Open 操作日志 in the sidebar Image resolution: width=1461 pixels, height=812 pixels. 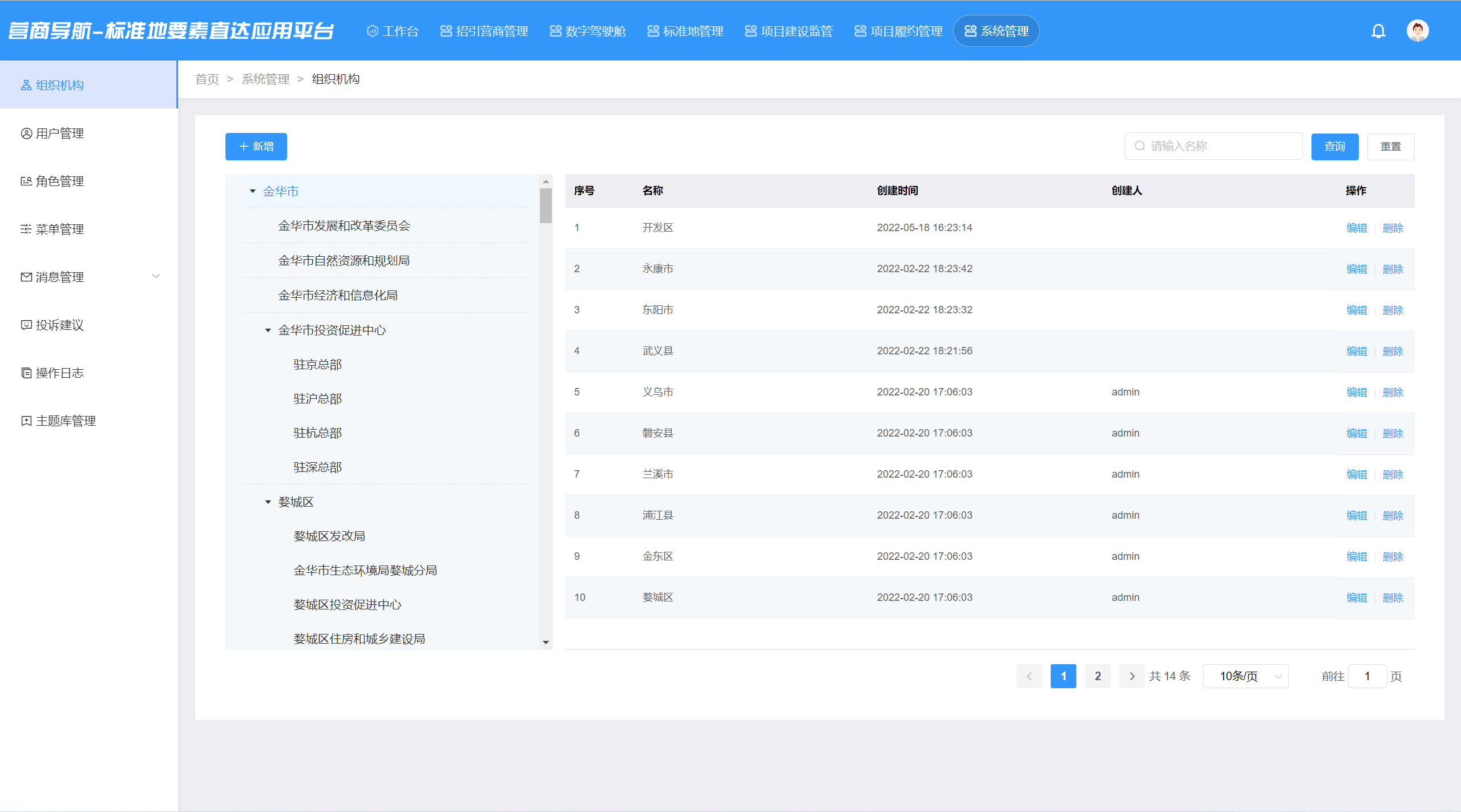pos(88,373)
